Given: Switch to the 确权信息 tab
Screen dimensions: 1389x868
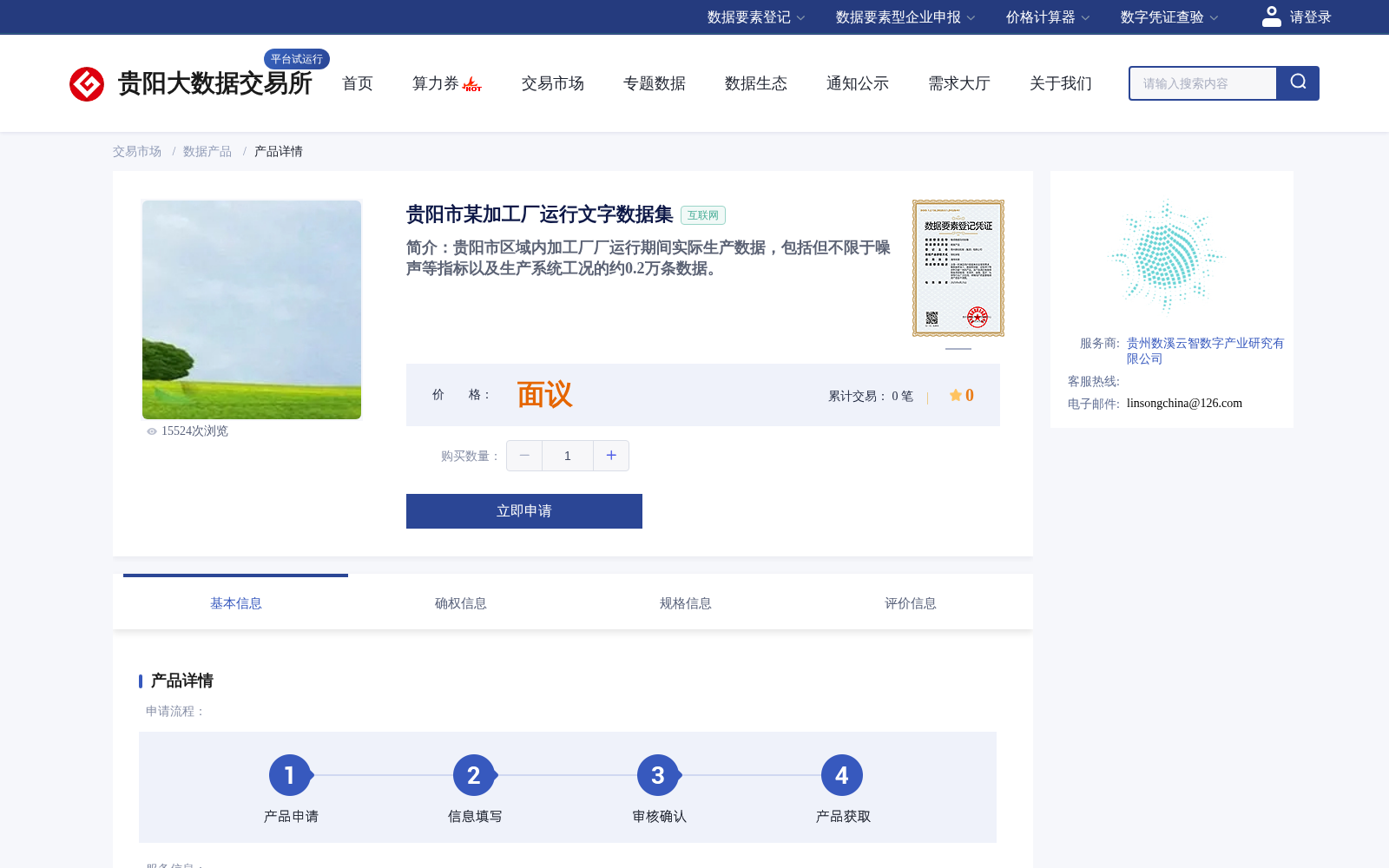Looking at the screenshot, I should tap(461, 603).
